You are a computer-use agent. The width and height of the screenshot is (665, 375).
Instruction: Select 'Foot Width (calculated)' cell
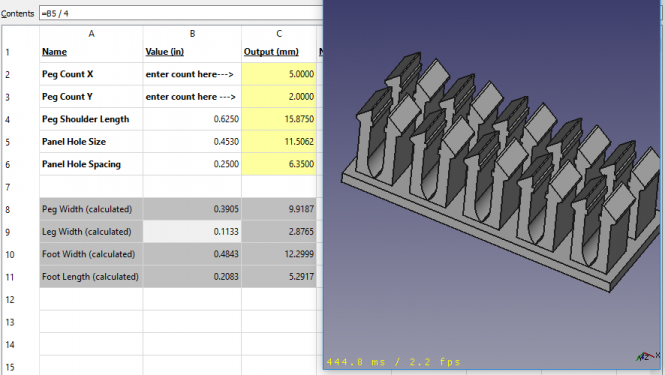pos(91,254)
